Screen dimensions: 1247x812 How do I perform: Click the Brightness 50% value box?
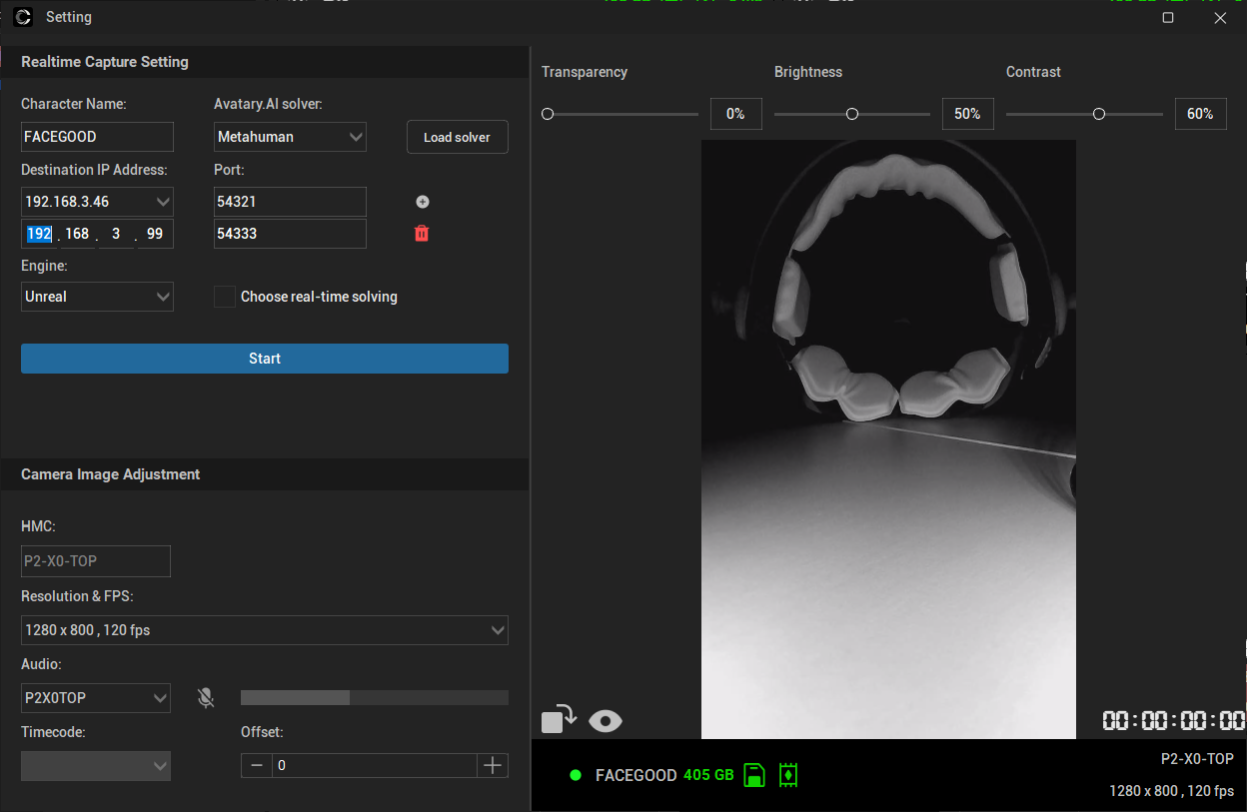pos(968,114)
